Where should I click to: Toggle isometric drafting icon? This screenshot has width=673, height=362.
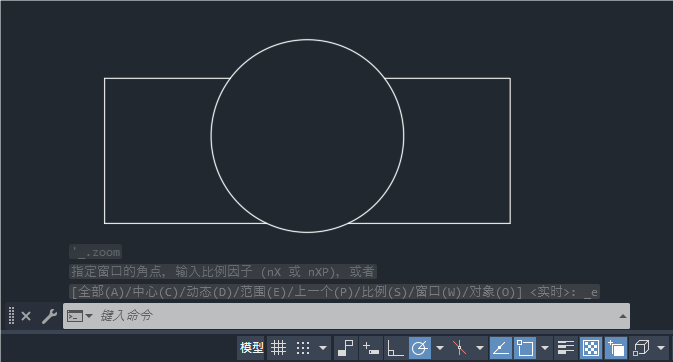click(x=459, y=347)
